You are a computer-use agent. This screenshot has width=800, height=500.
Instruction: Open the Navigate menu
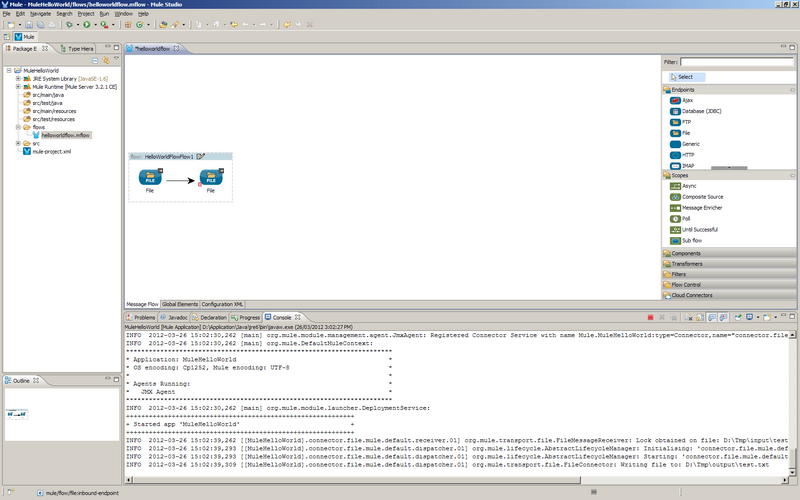tap(40, 14)
